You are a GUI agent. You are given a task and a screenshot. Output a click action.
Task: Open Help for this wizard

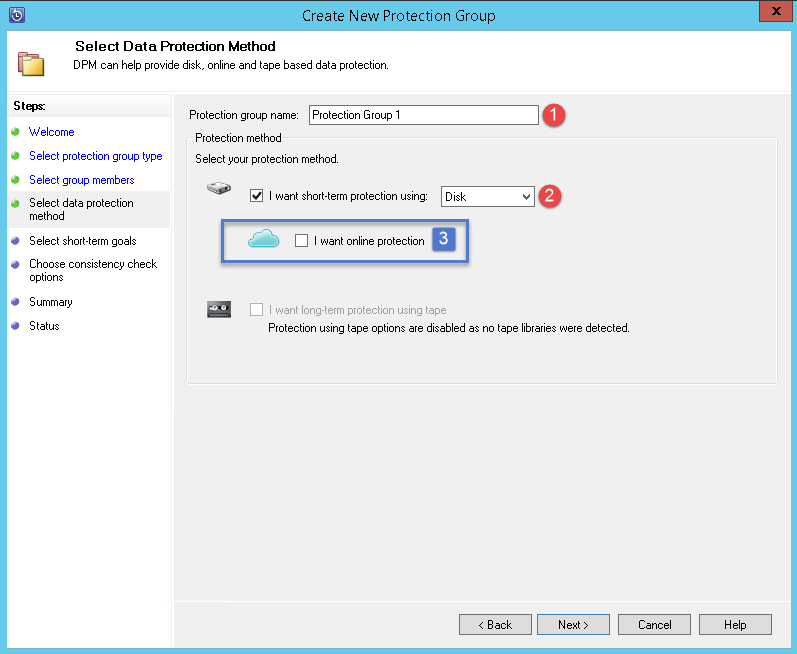pyautogui.click(x=735, y=625)
